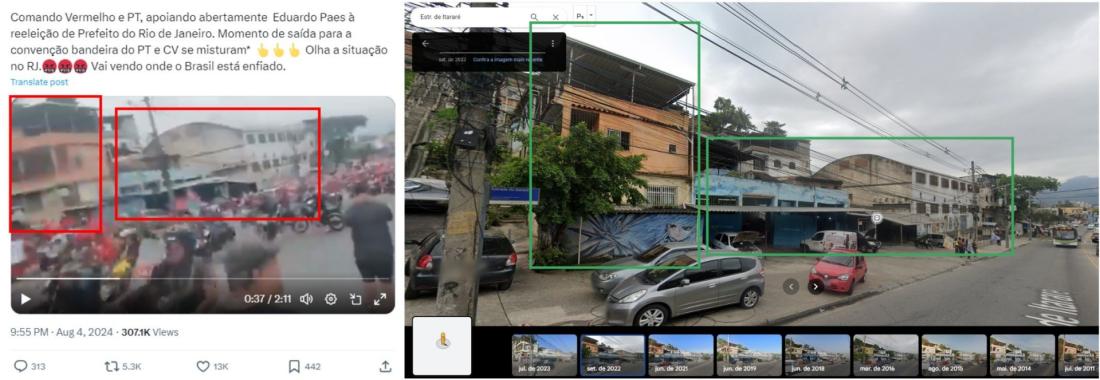Enter fullscreen on the video

(x=380, y=299)
